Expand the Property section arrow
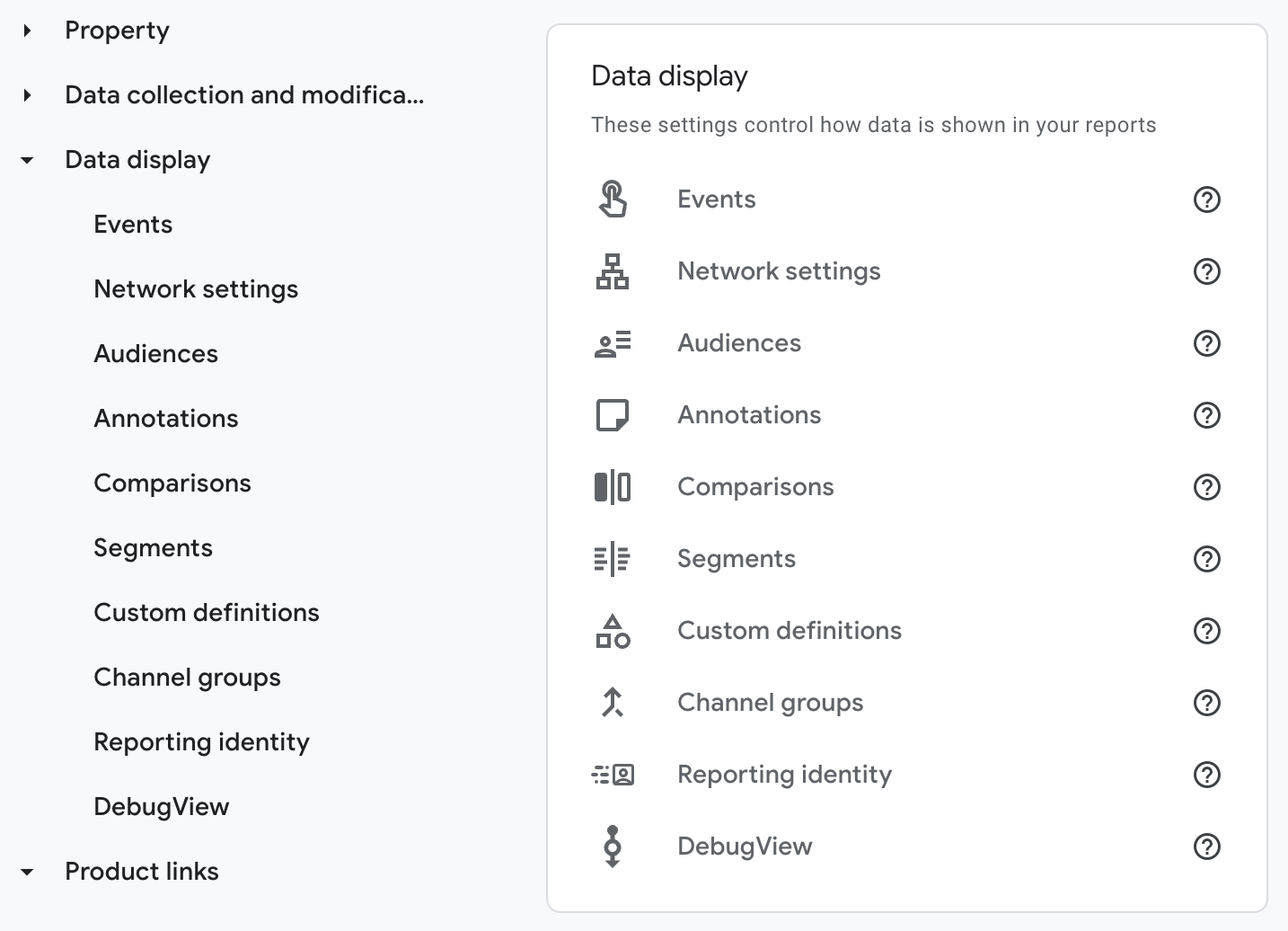The width and height of the screenshot is (1288, 931). (x=28, y=31)
